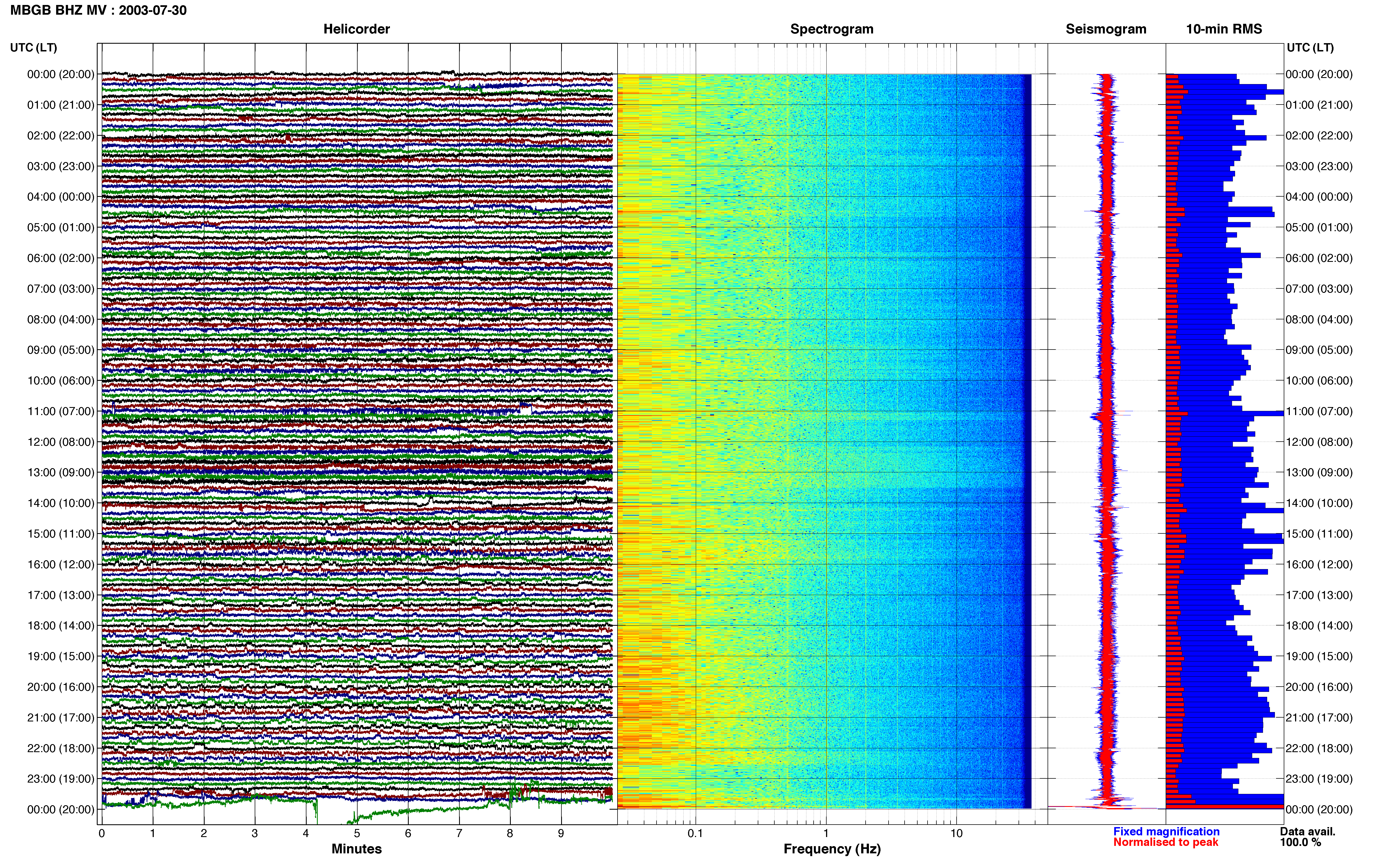Click "10:00 (06:00)" on the Helicorder time axis
The width and height of the screenshot is (1388, 868).
(x=61, y=380)
